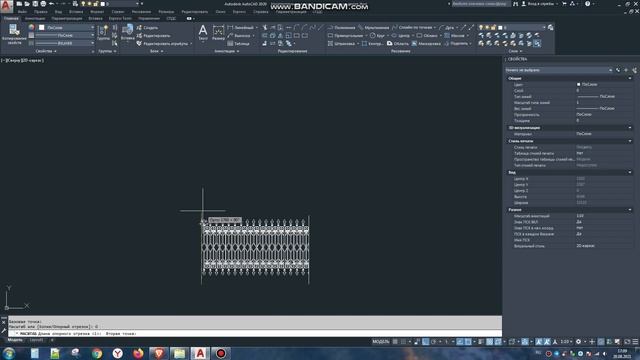Select the Region (Область) tool
The image size is (640, 360).
[398, 43]
